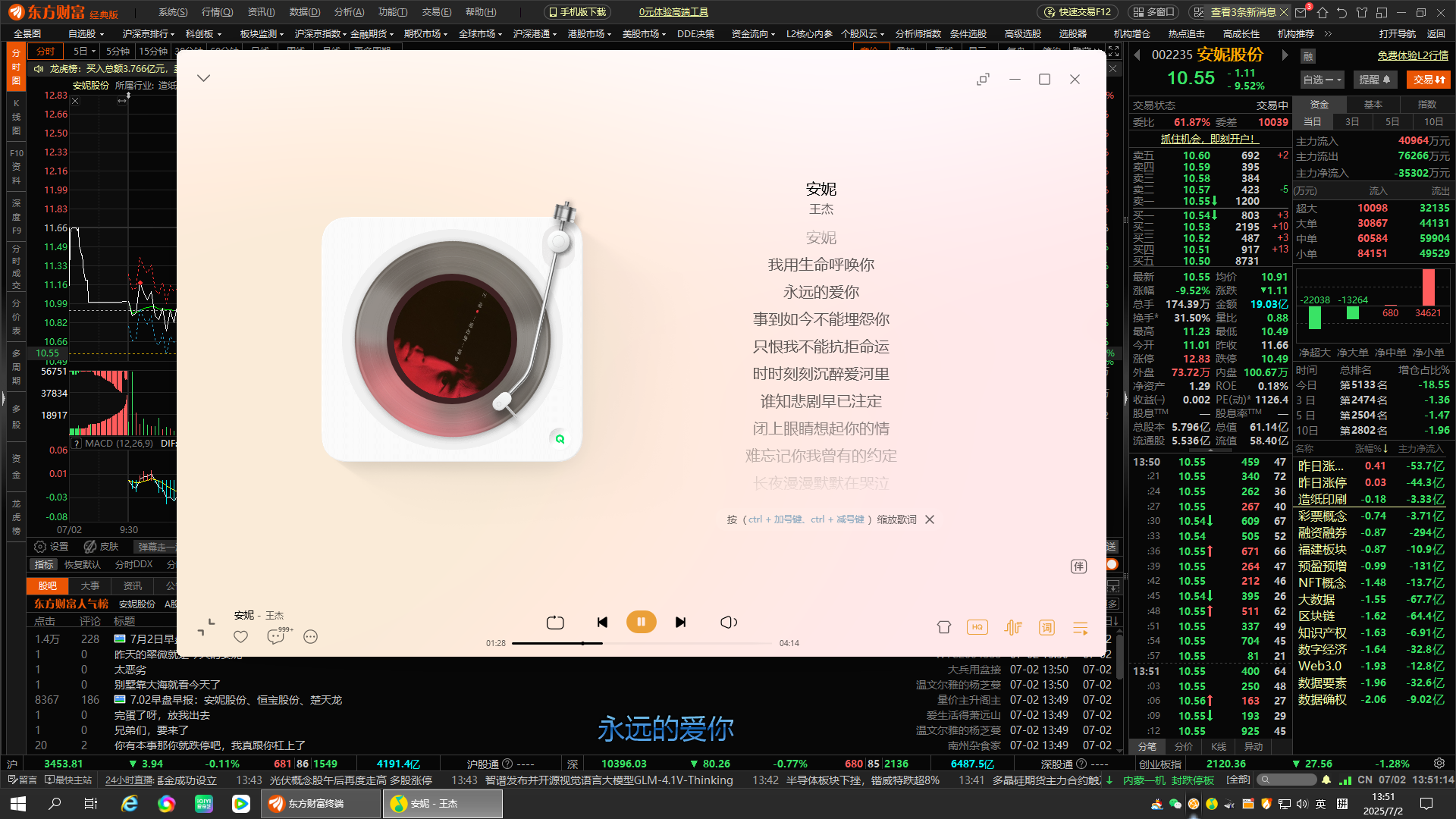Switch player to mini mode icon
The image size is (1456, 819).
[983, 79]
